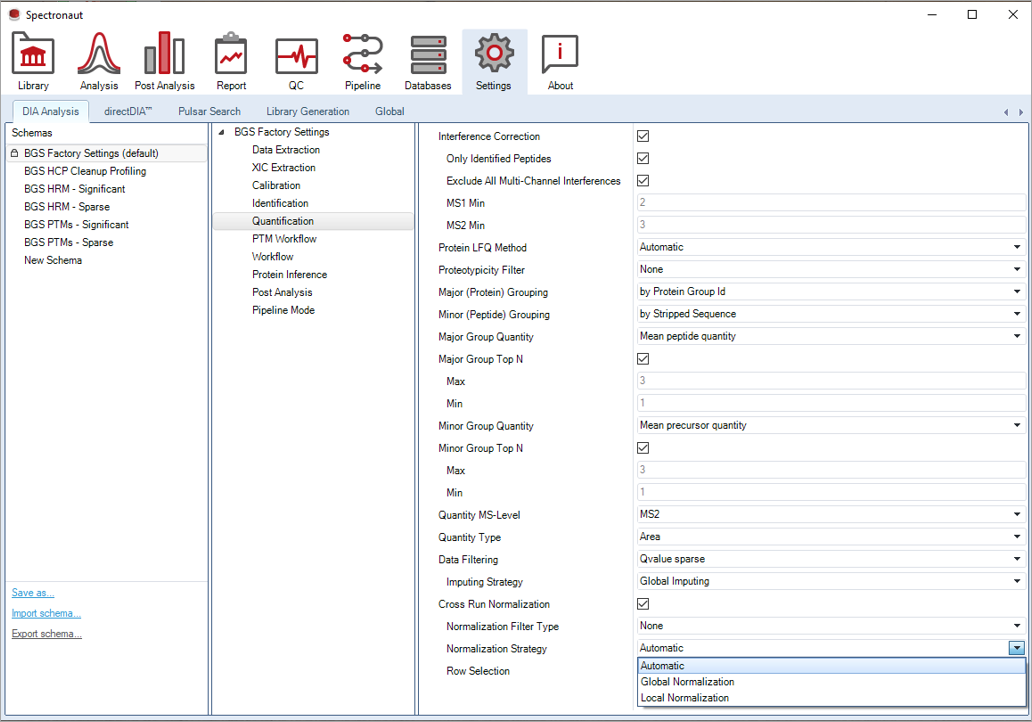
Task: Toggle Major Group Top N checkbox
Action: pos(643,359)
